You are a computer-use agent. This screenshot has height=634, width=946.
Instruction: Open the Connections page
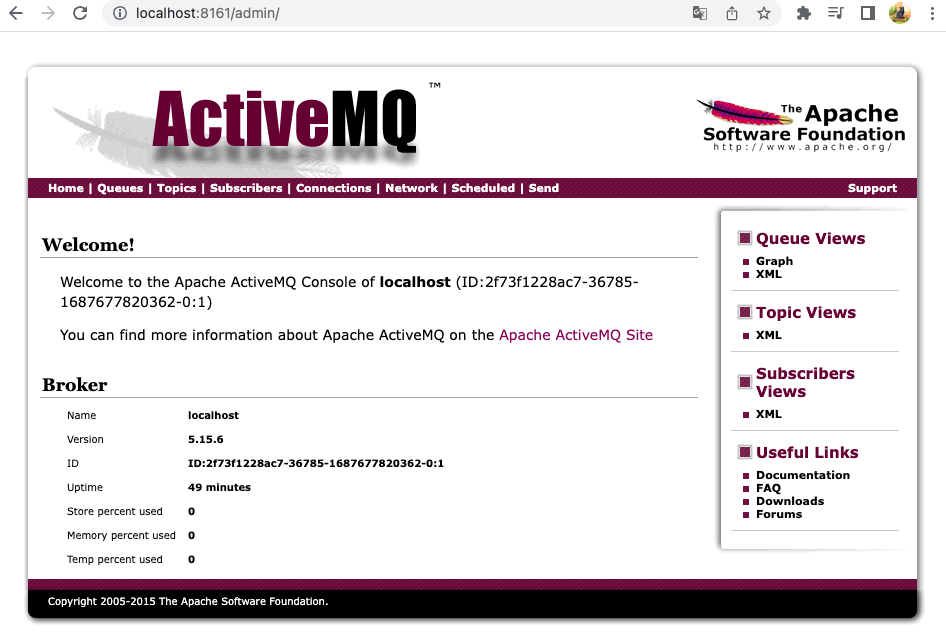point(333,188)
